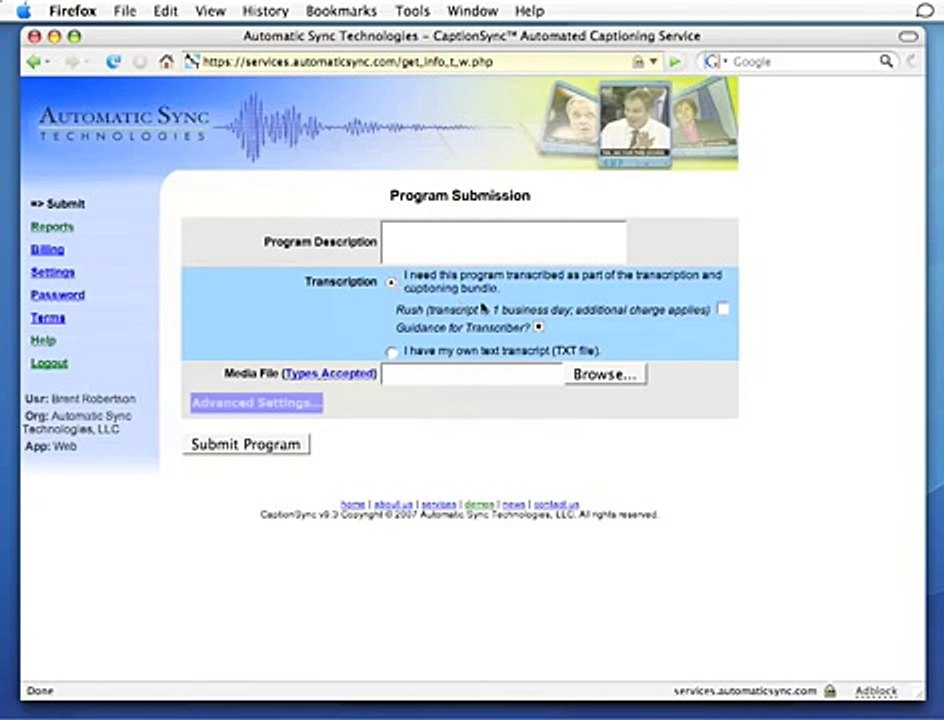944x720 pixels.
Task: Open the File menu
Action: [x=125, y=11]
